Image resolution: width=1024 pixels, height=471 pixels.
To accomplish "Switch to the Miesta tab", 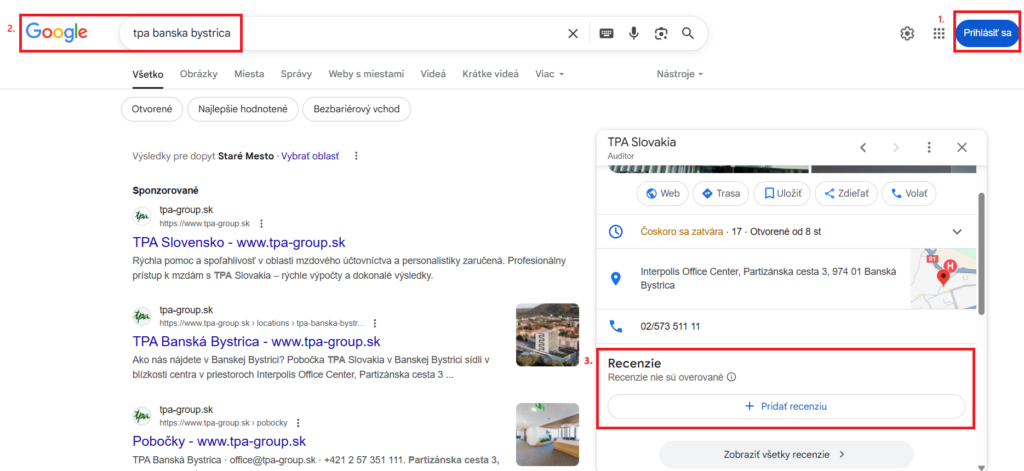I will 249,74.
